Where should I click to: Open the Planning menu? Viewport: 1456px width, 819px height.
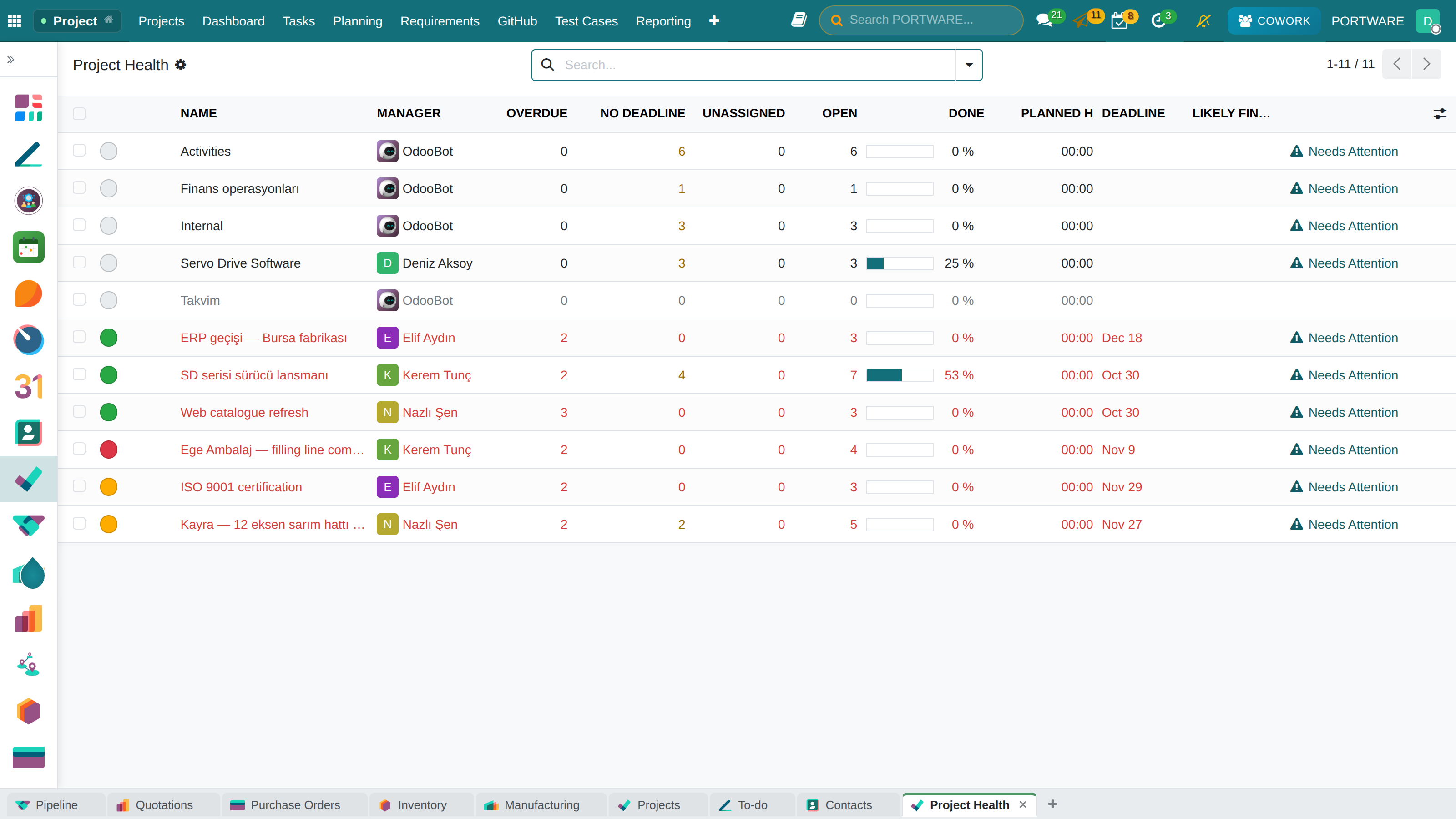point(357,21)
